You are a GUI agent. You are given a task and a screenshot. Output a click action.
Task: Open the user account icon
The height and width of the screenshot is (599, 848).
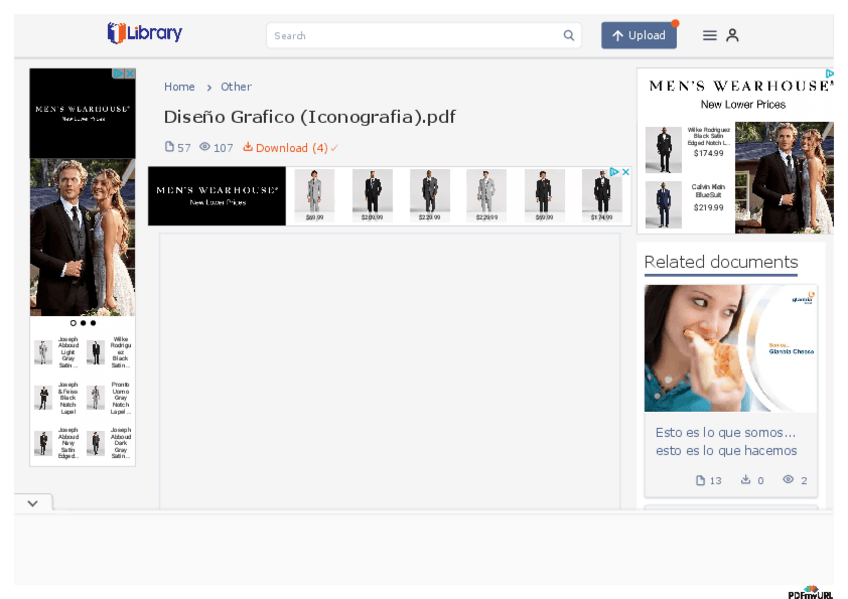732,36
